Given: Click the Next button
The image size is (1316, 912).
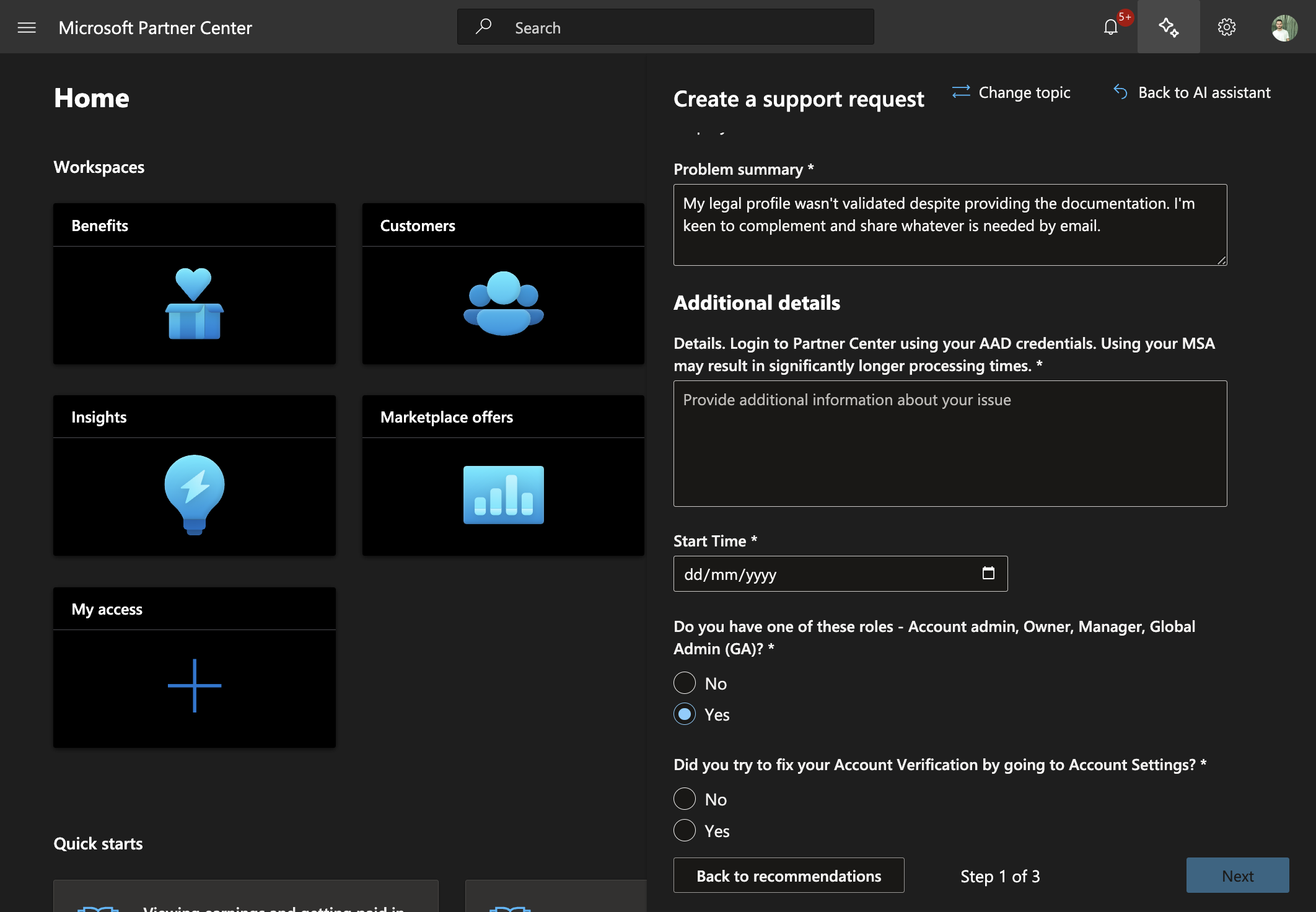Looking at the screenshot, I should (x=1237, y=875).
